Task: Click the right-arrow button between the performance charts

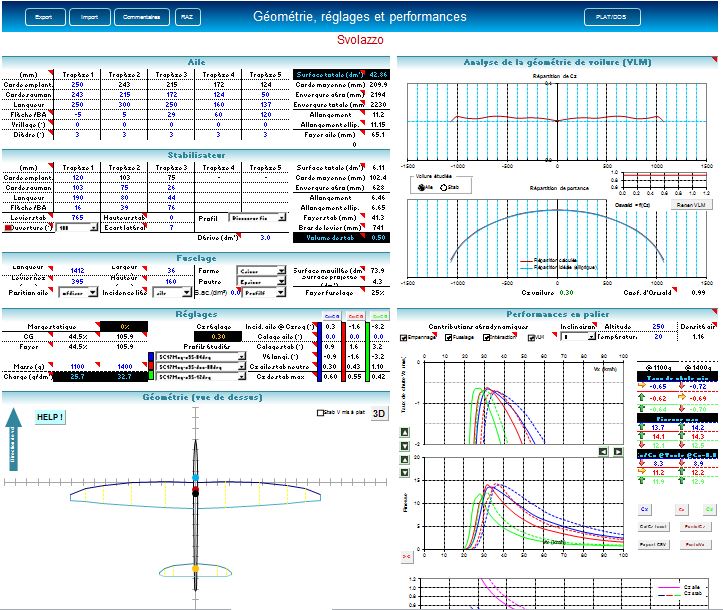Action: pyautogui.click(x=618, y=451)
